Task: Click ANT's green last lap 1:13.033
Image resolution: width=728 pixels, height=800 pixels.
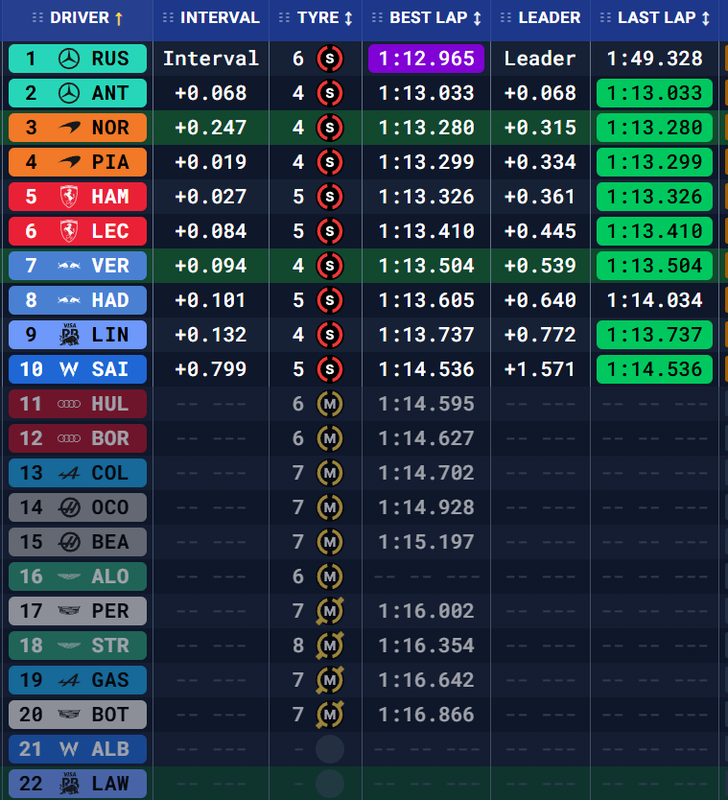Action: point(655,93)
